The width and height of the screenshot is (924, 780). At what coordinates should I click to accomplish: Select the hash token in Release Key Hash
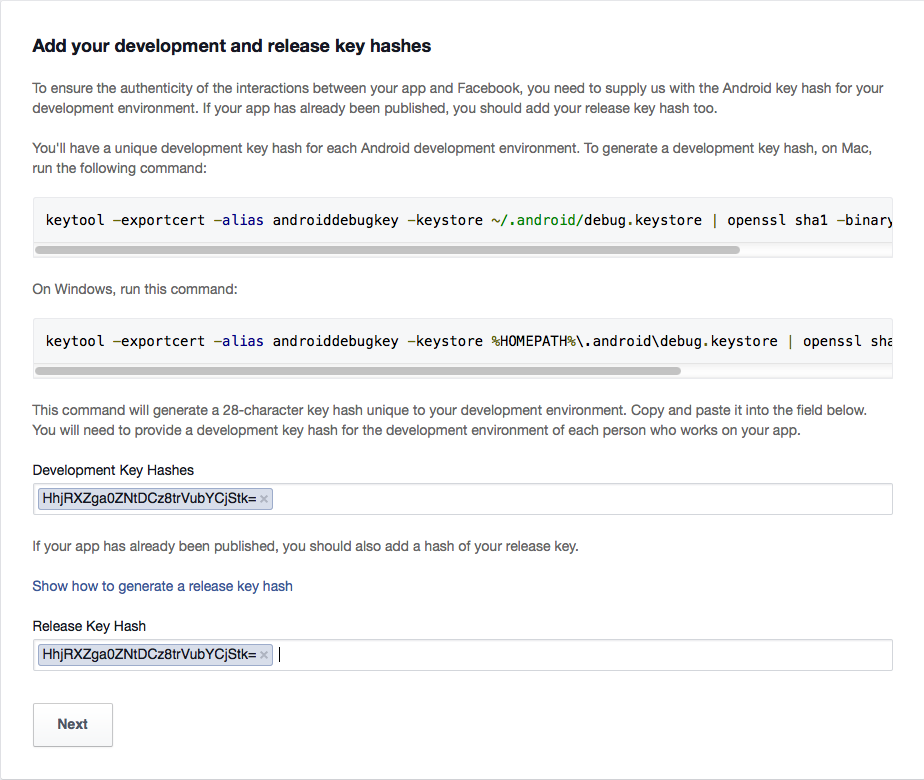pos(148,655)
